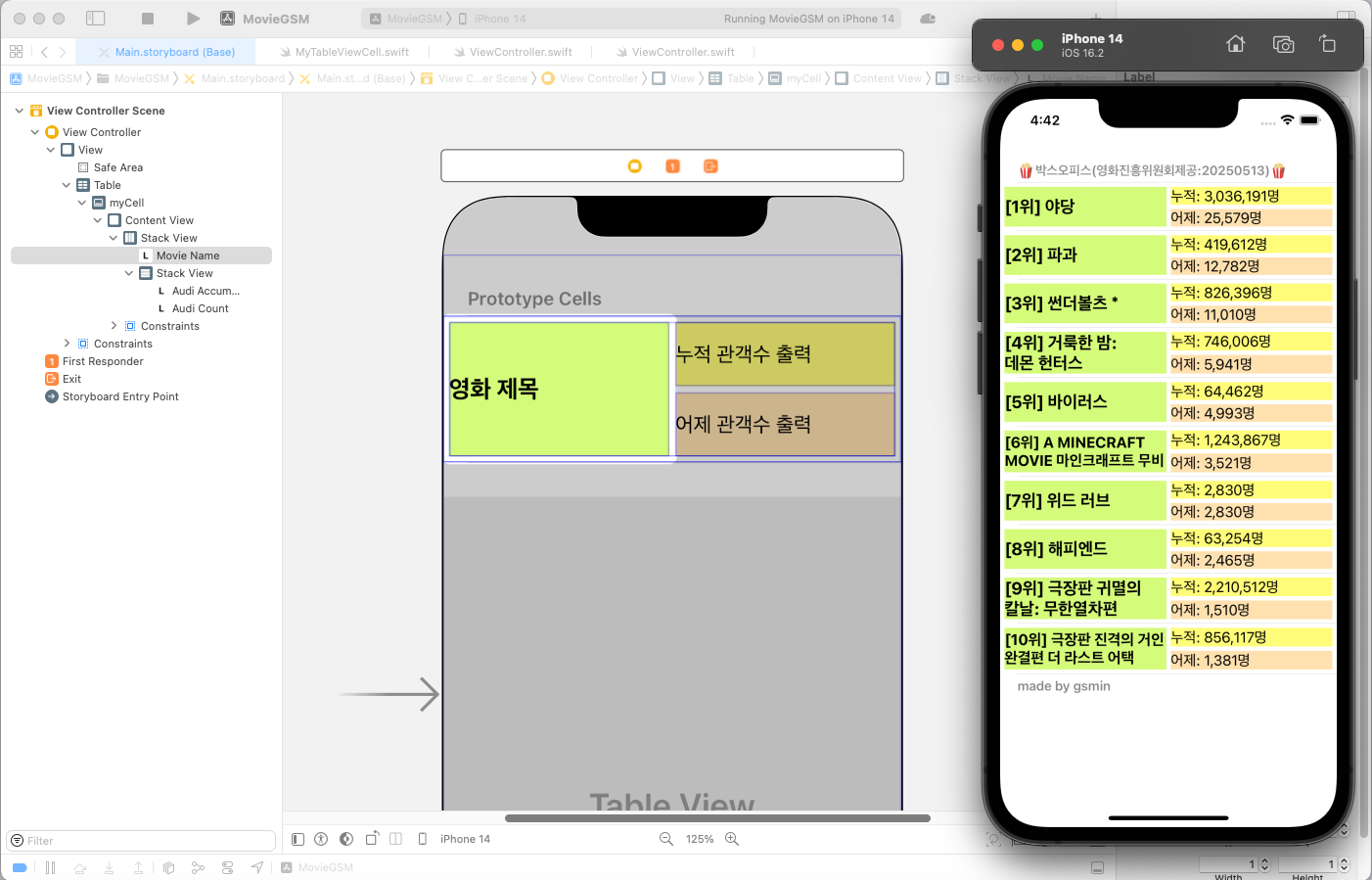Viewport: 1372px width, 880px height.
Task: Click myCell in the jump bar
Action: click(795, 78)
